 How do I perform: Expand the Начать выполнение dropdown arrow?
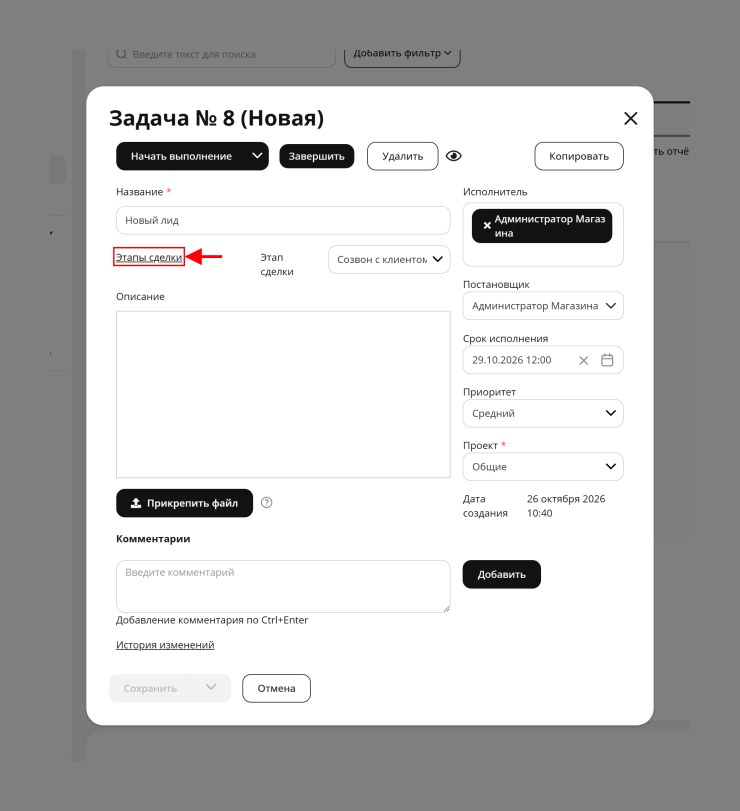(x=256, y=156)
